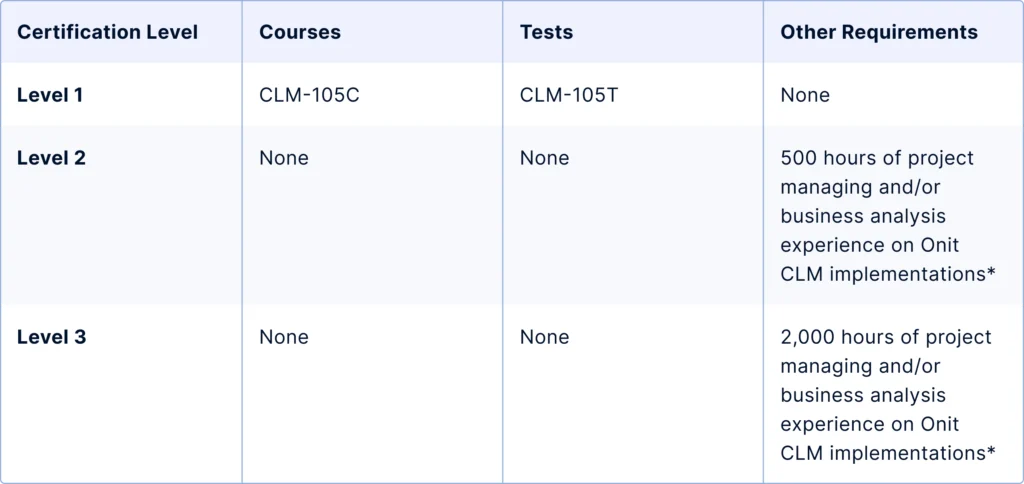The width and height of the screenshot is (1024, 484).
Task: Click None in Level 3 Tests cell
Action: (544, 337)
